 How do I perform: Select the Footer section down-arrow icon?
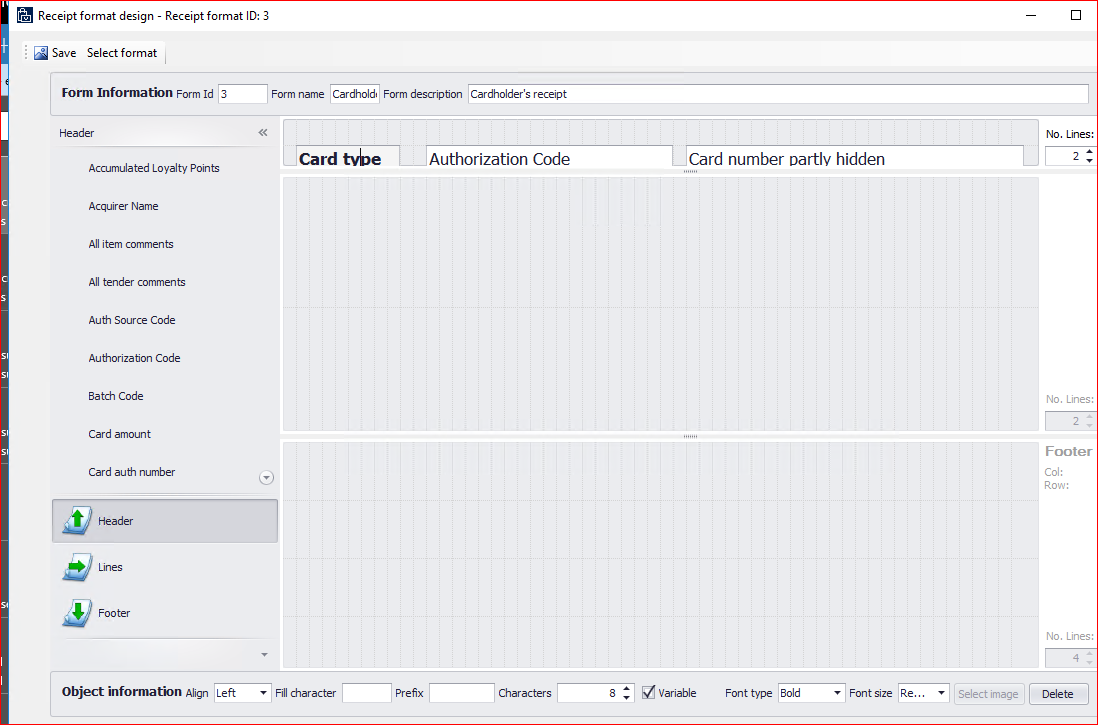coord(77,613)
